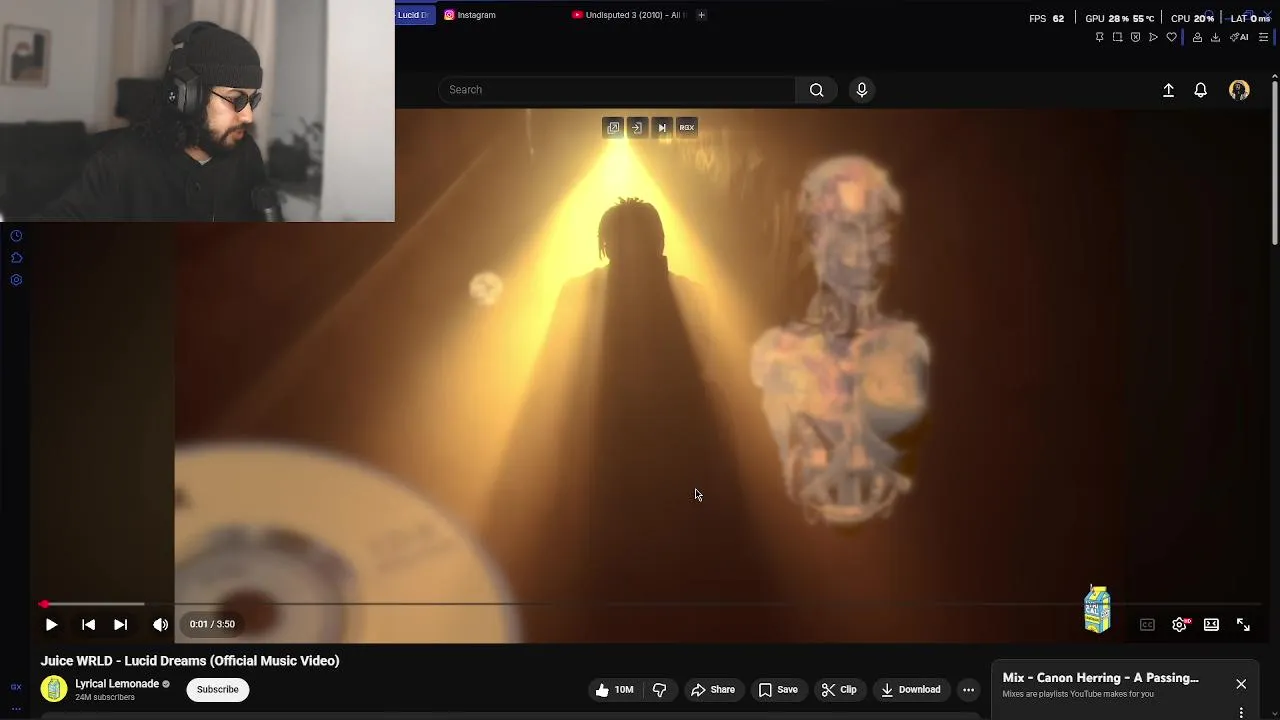The image size is (1280, 720).
Task: Download the video
Action: tap(911, 690)
